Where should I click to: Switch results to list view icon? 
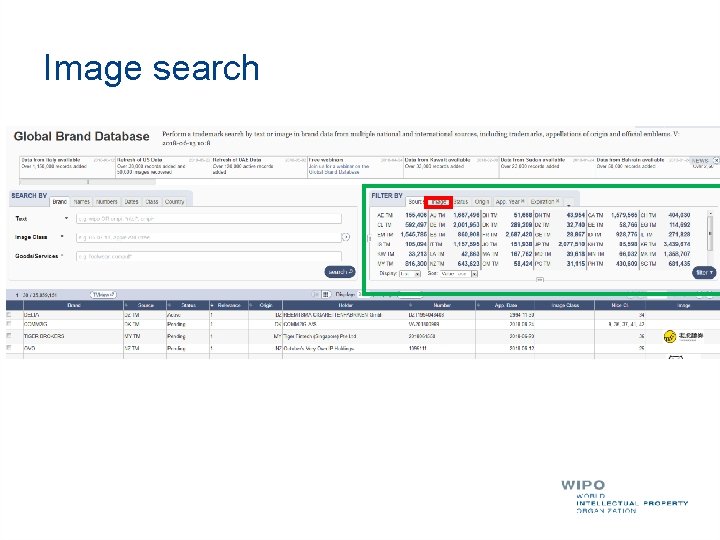coord(316,294)
